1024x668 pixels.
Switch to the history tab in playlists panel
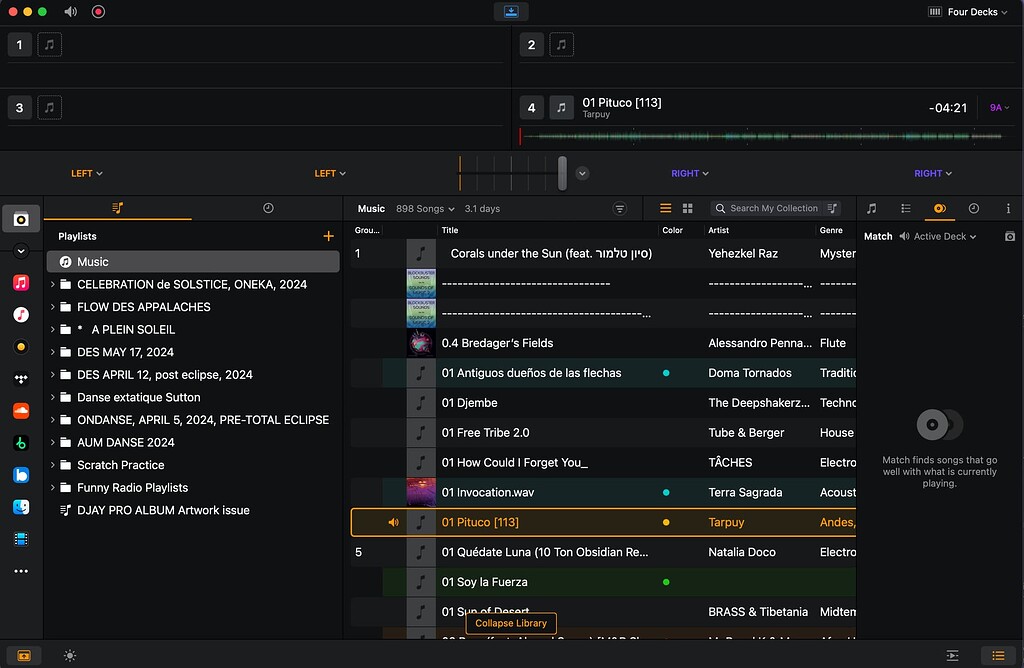point(268,208)
